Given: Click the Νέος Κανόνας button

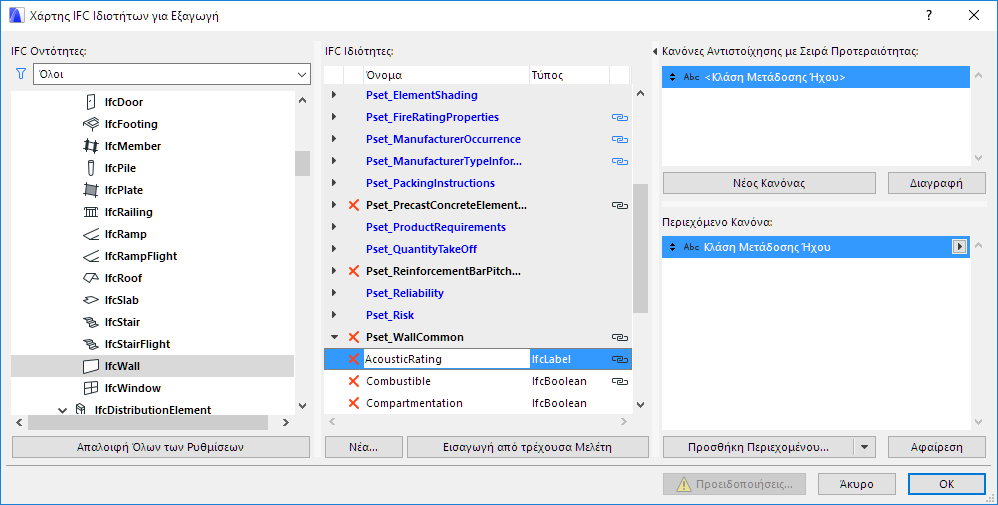Looking at the screenshot, I should 769,183.
